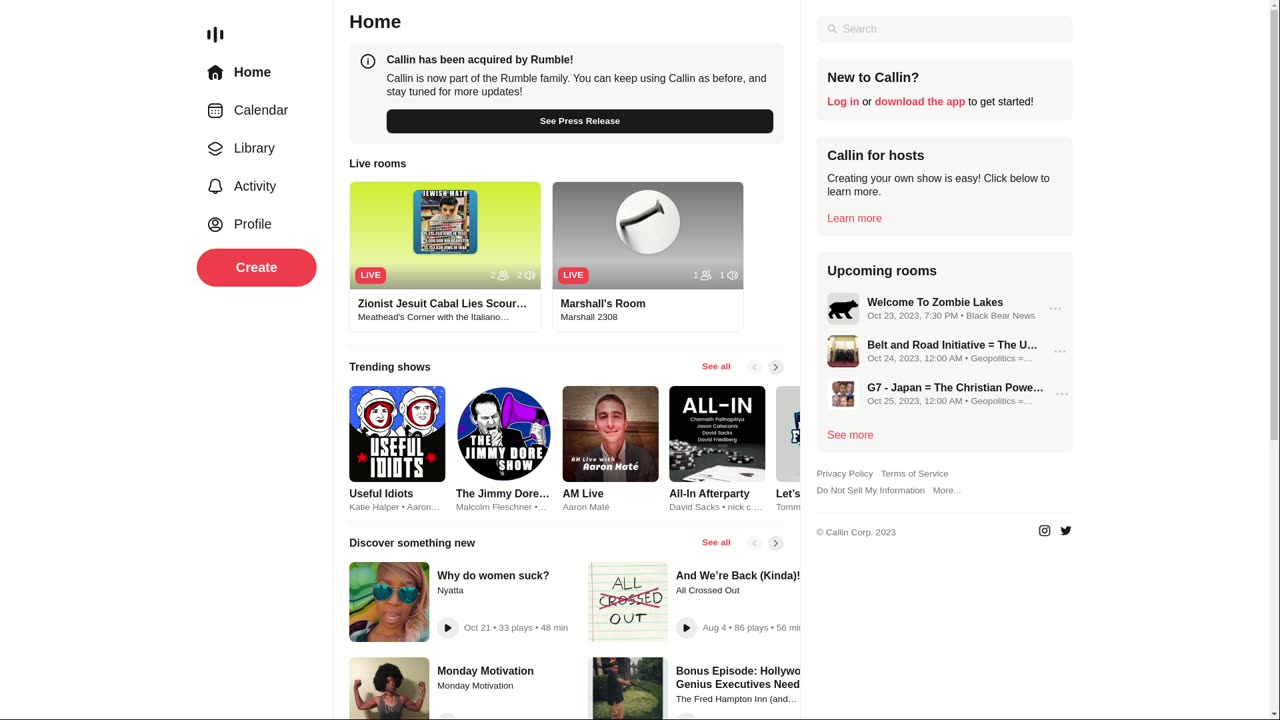Expand the More... footer link

946,490
